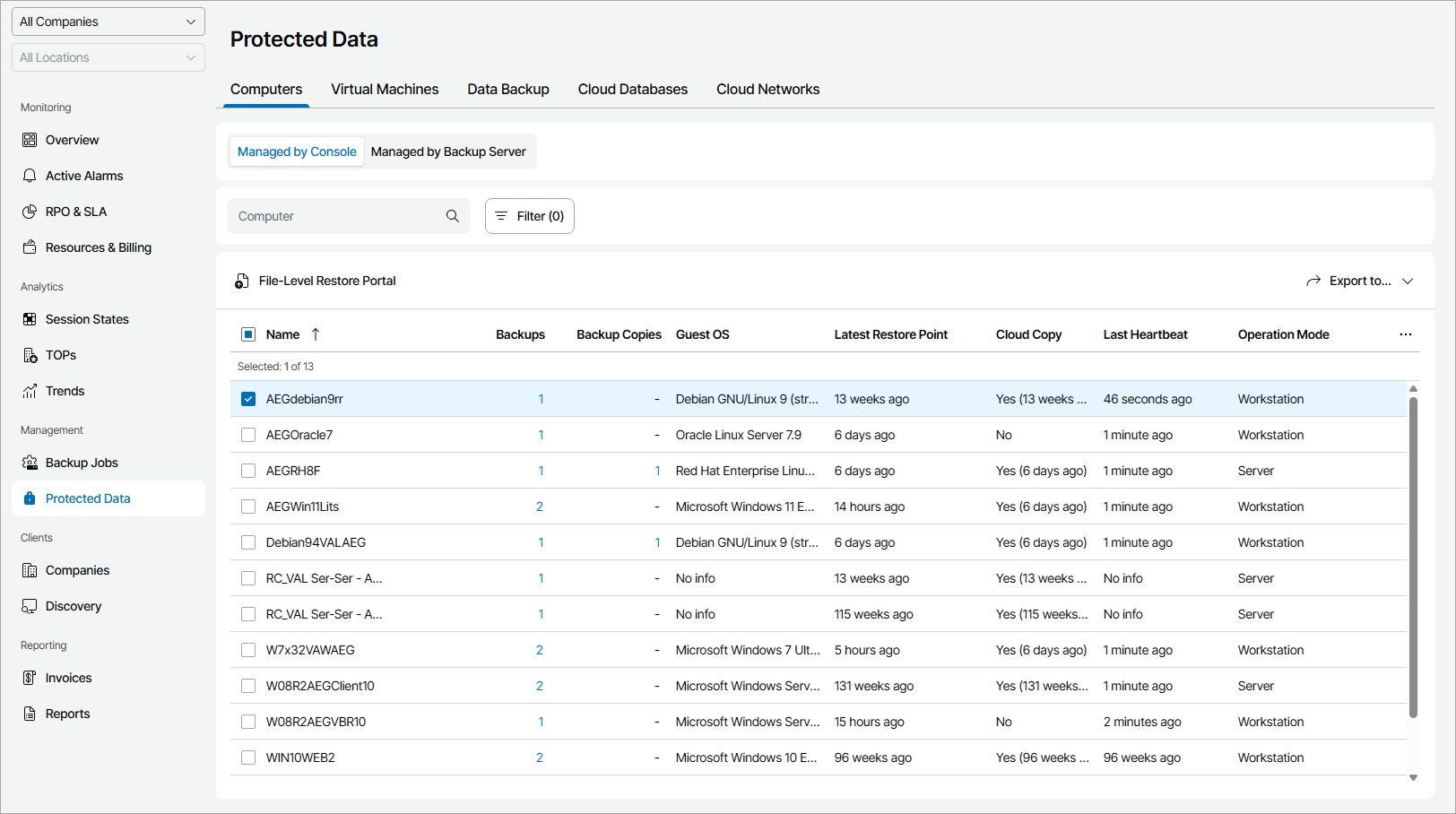Click the Overview dashboard icon in sidebar
The width and height of the screenshot is (1456, 814).
tap(30, 140)
